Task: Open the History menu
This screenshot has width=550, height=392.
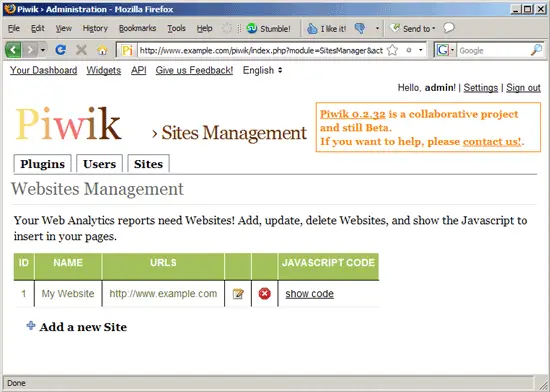Action: pyautogui.click(x=95, y=28)
